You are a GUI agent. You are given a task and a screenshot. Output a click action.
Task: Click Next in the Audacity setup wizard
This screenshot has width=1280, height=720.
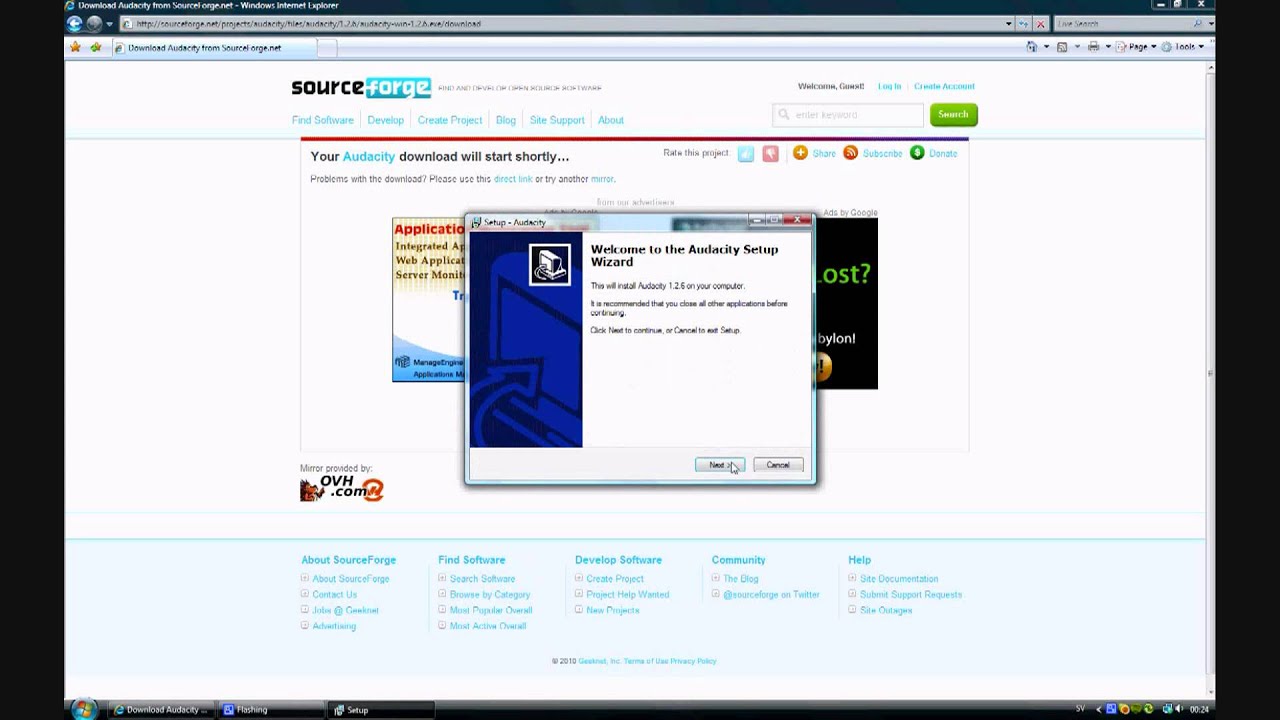point(720,465)
